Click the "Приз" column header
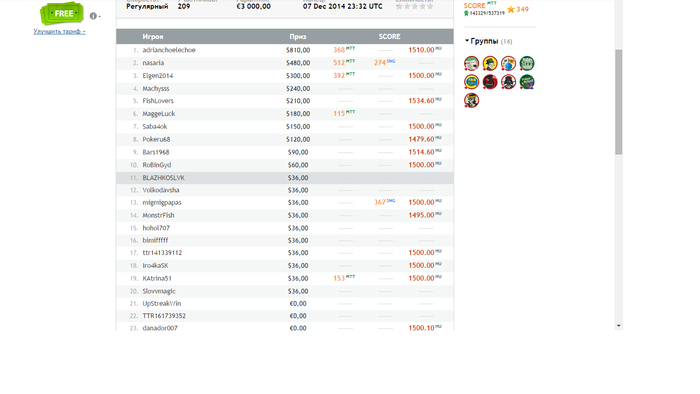 298,37
